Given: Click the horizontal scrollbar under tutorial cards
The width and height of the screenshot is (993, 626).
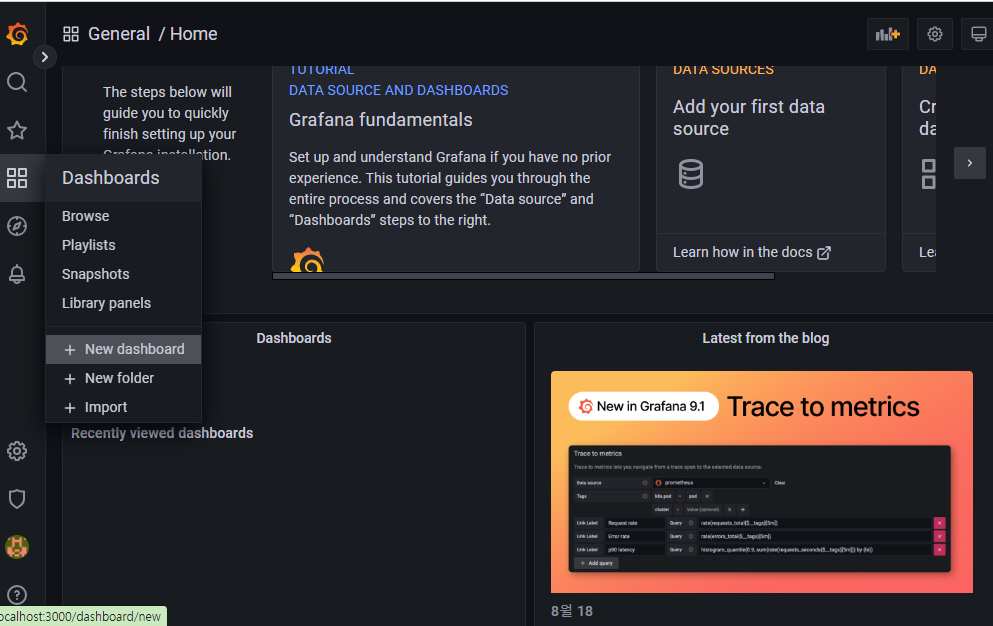Looking at the screenshot, I should point(523,276).
